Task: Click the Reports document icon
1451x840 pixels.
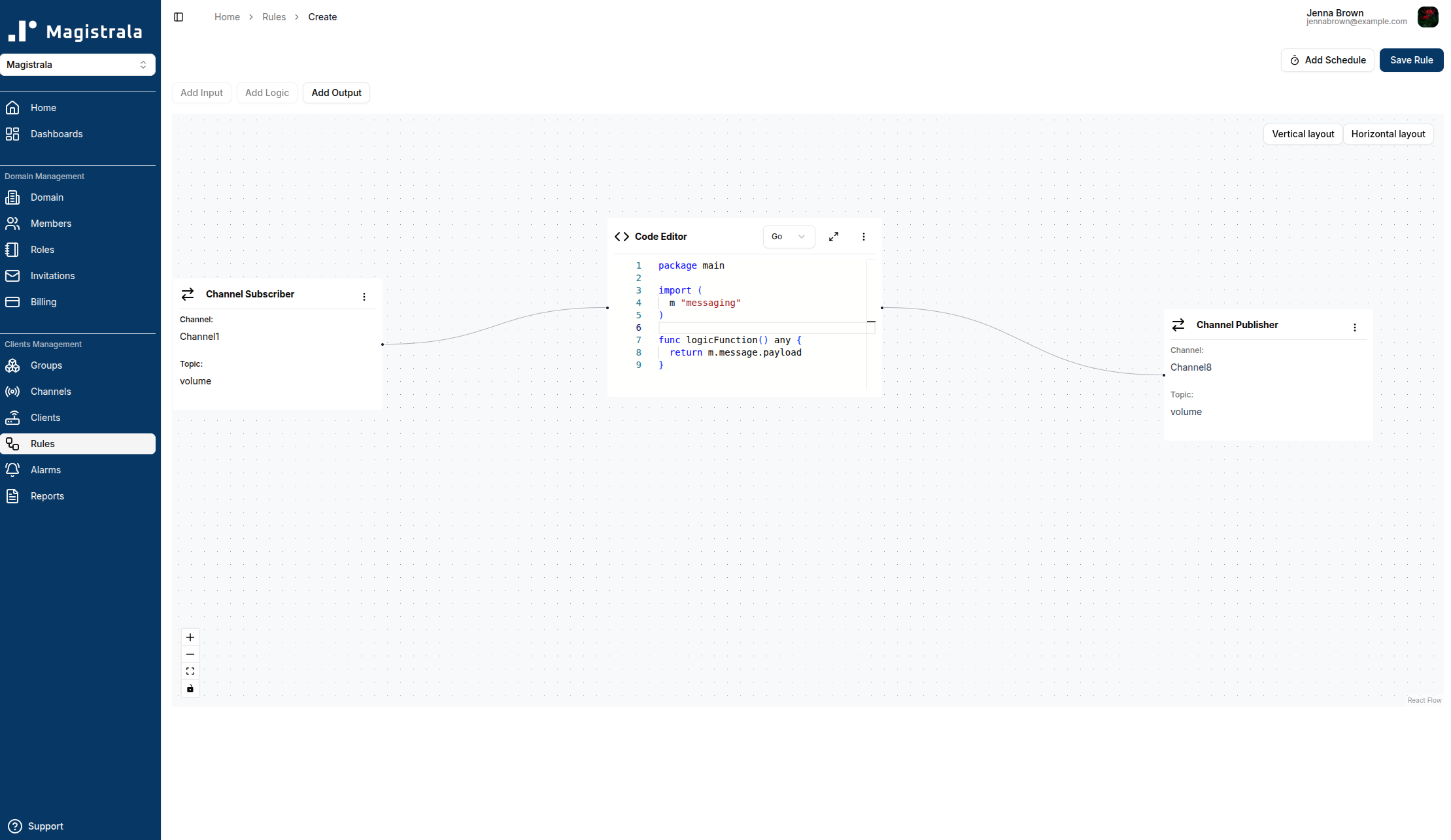Action: click(x=13, y=496)
